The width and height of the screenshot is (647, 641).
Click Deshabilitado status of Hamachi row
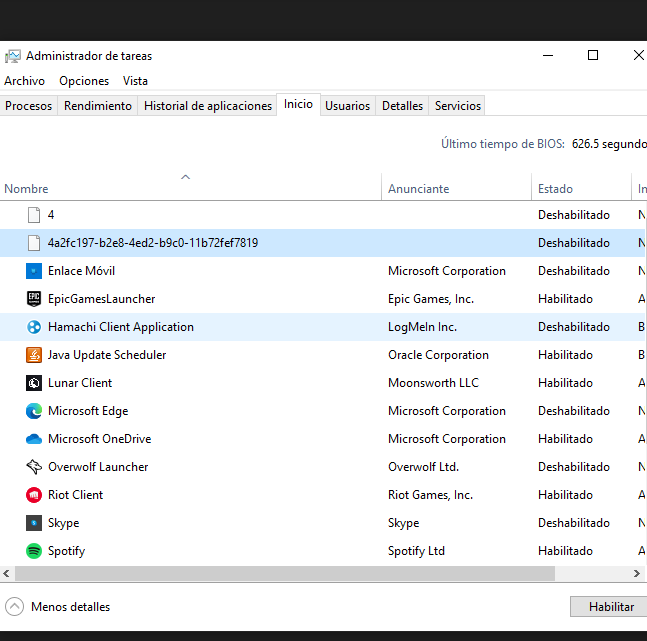(x=574, y=327)
